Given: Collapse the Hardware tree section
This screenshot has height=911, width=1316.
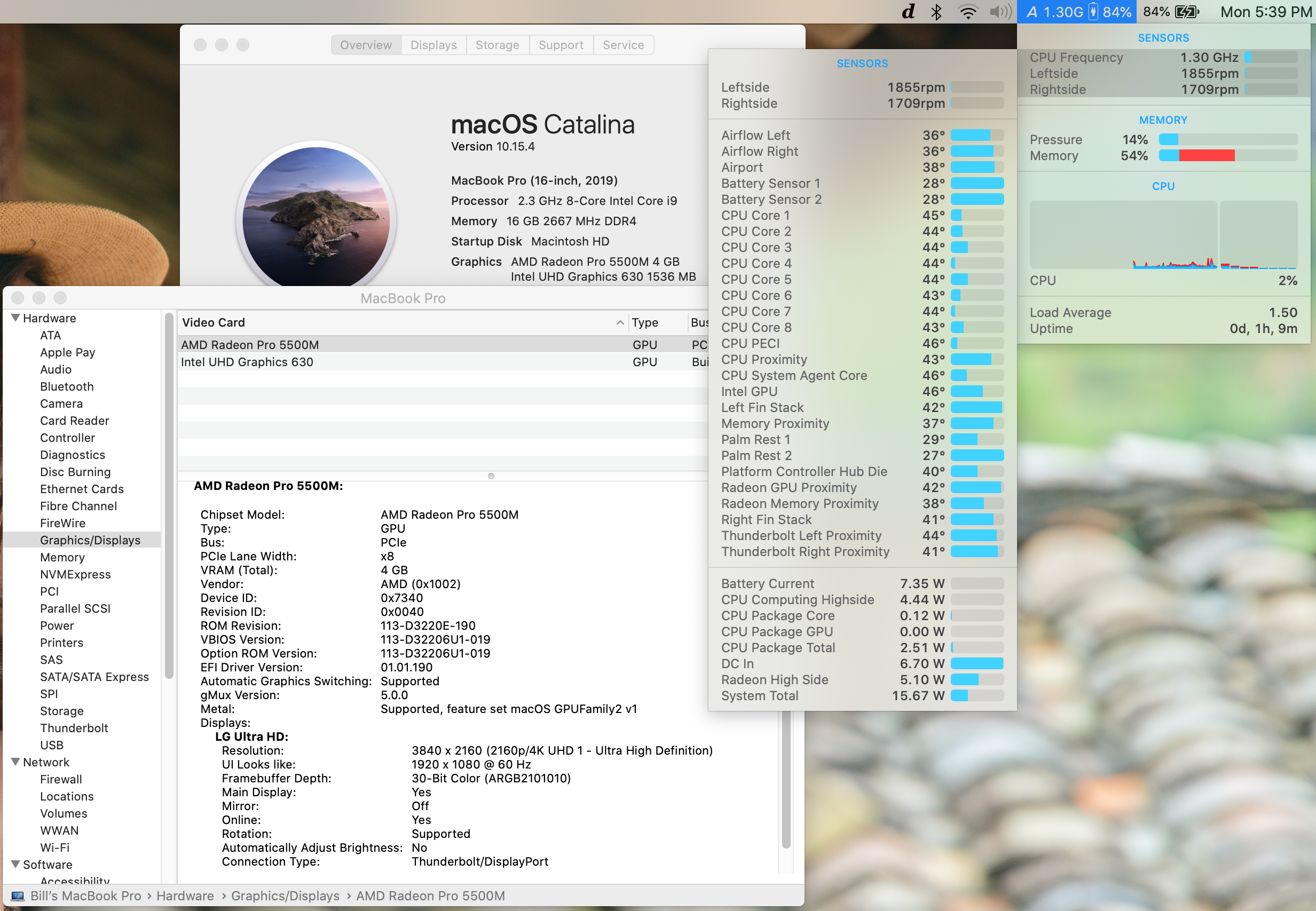Looking at the screenshot, I should (x=15, y=318).
